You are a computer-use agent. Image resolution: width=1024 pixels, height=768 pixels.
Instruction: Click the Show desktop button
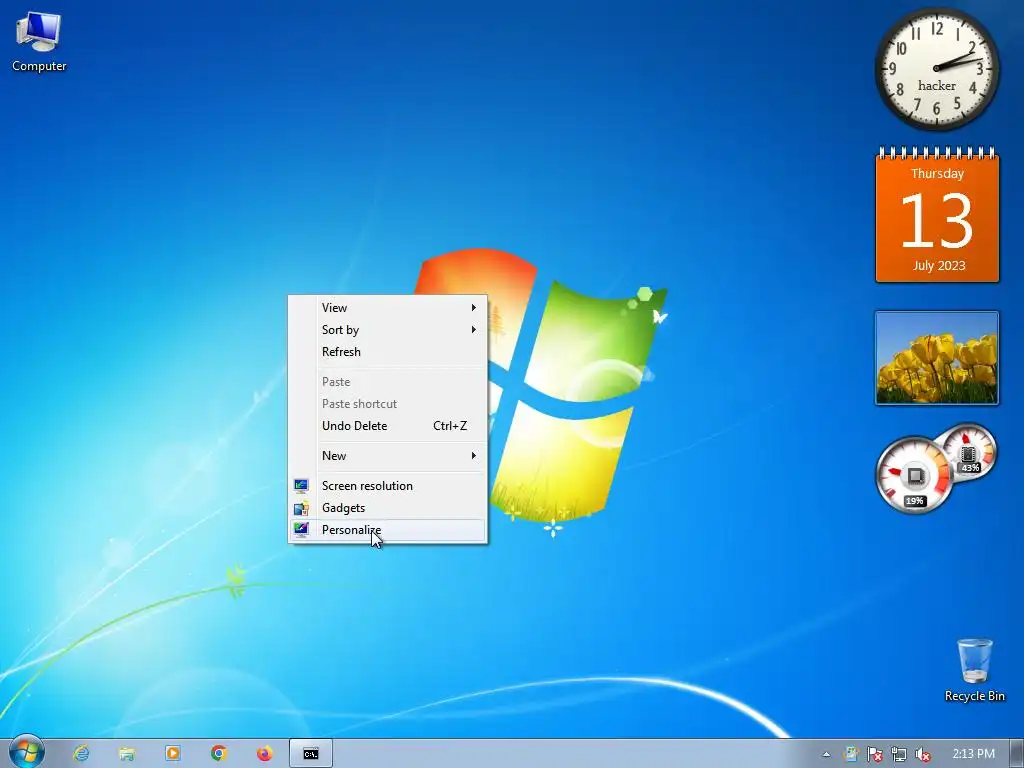[x=1017, y=754]
